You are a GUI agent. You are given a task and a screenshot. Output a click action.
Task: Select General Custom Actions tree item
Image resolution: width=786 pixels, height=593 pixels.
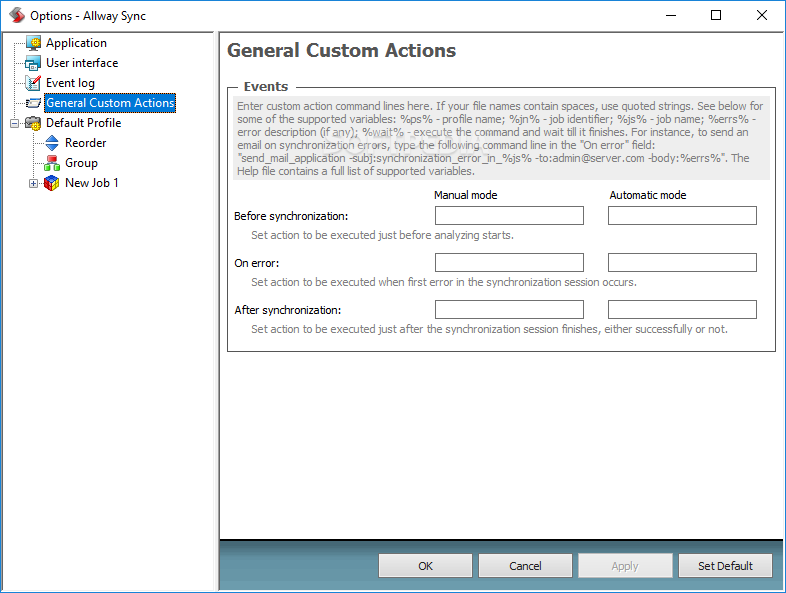click(110, 103)
